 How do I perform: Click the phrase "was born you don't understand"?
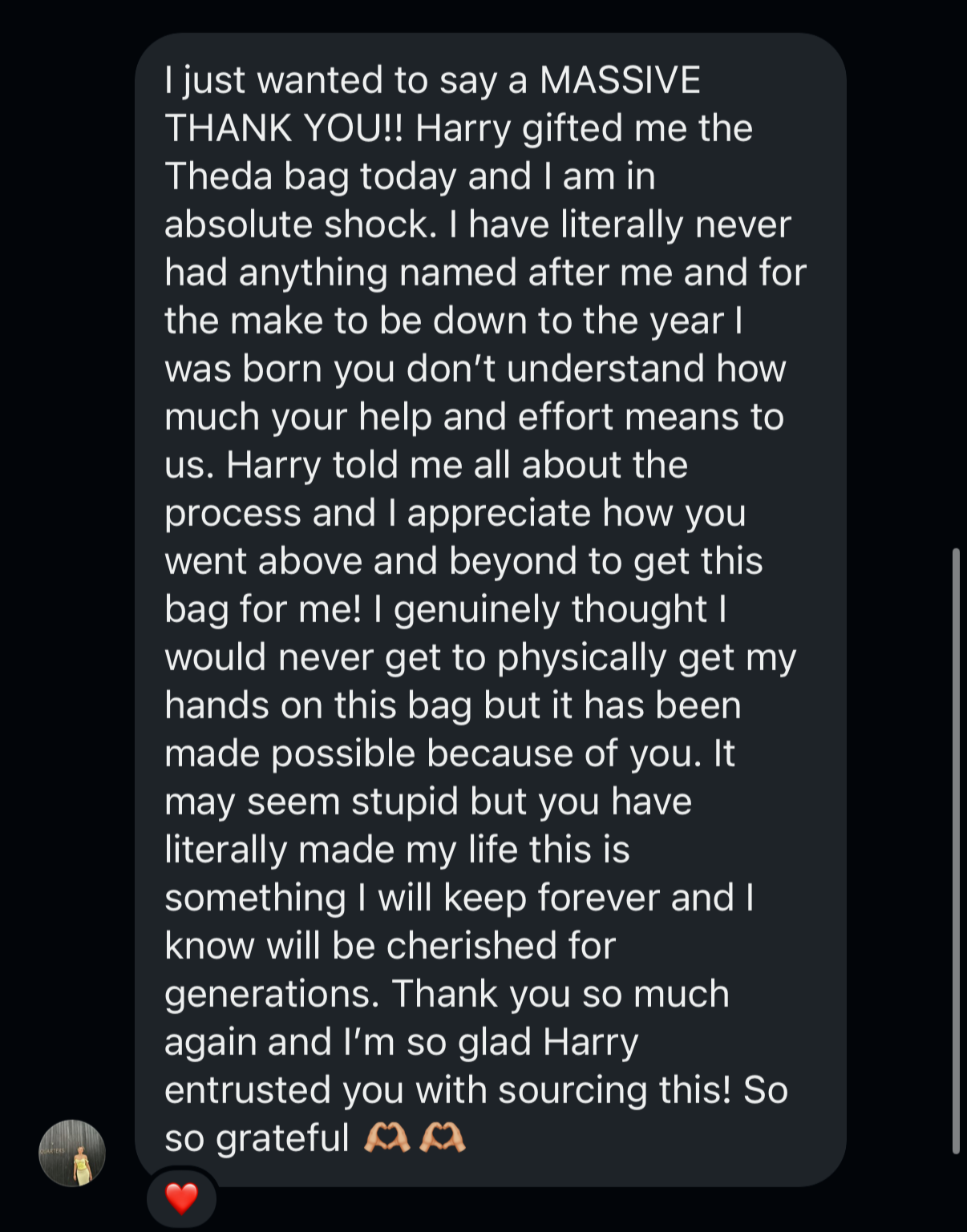pos(329,369)
